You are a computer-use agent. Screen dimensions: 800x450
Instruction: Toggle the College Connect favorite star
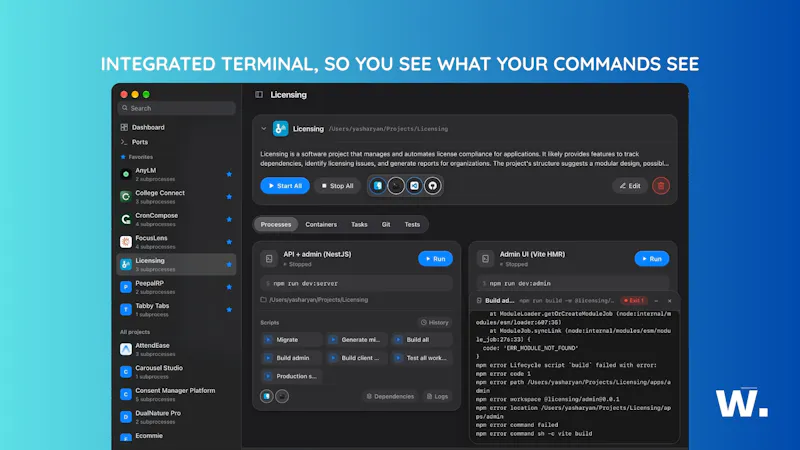click(x=229, y=196)
